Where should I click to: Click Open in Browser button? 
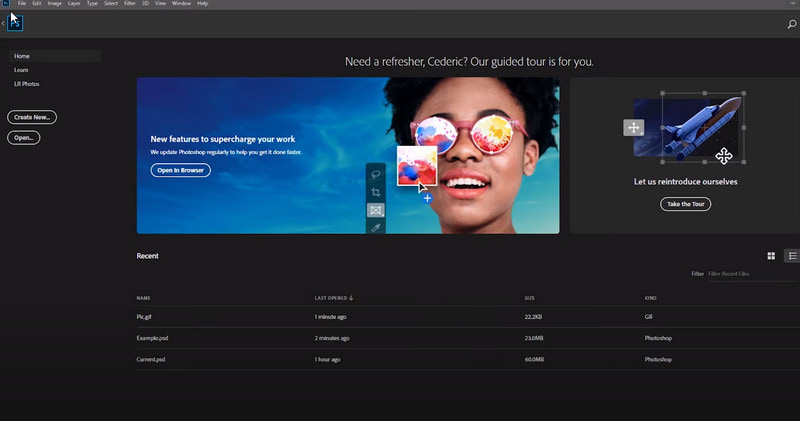coord(181,170)
